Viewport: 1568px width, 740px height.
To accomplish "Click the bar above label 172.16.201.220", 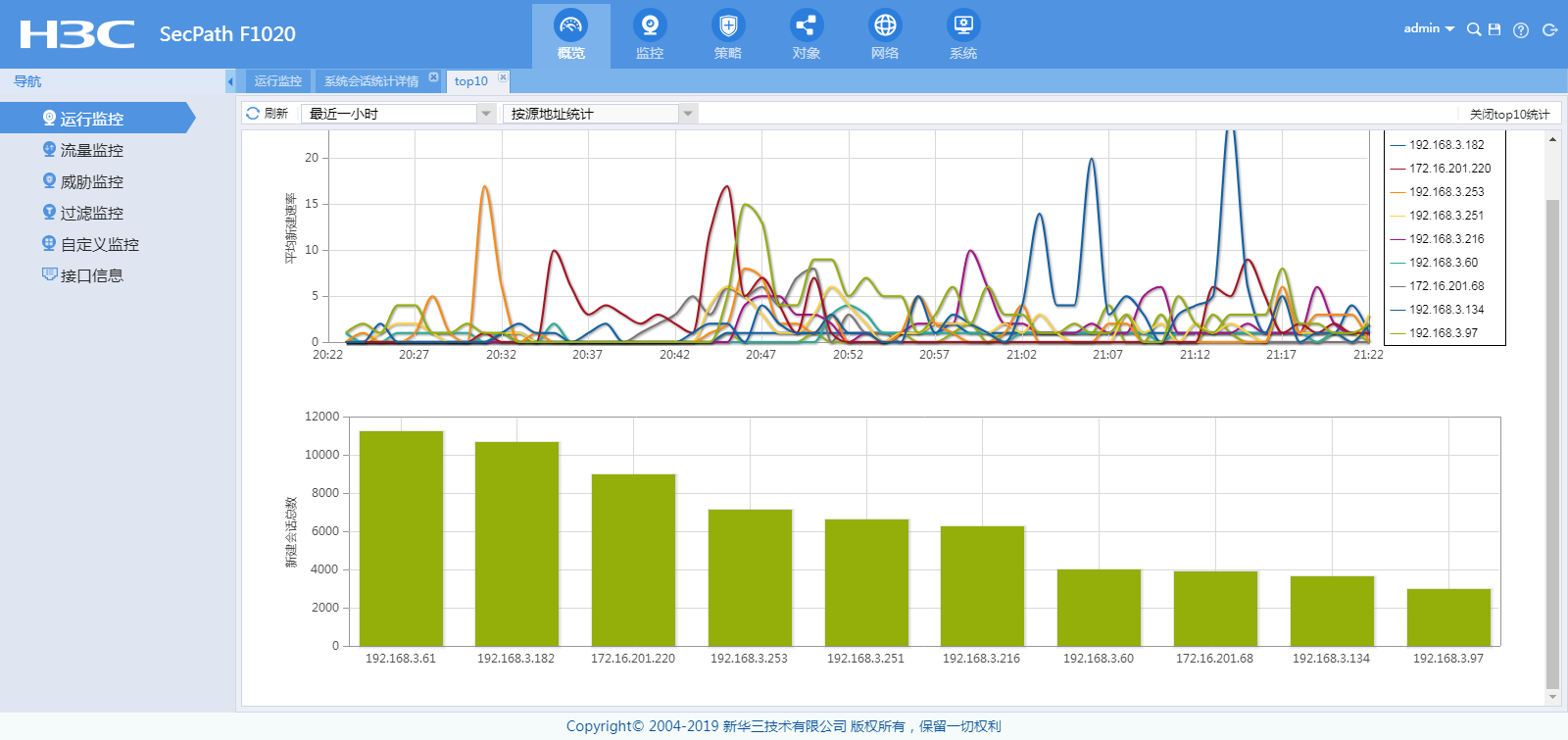I will point(634,560).
